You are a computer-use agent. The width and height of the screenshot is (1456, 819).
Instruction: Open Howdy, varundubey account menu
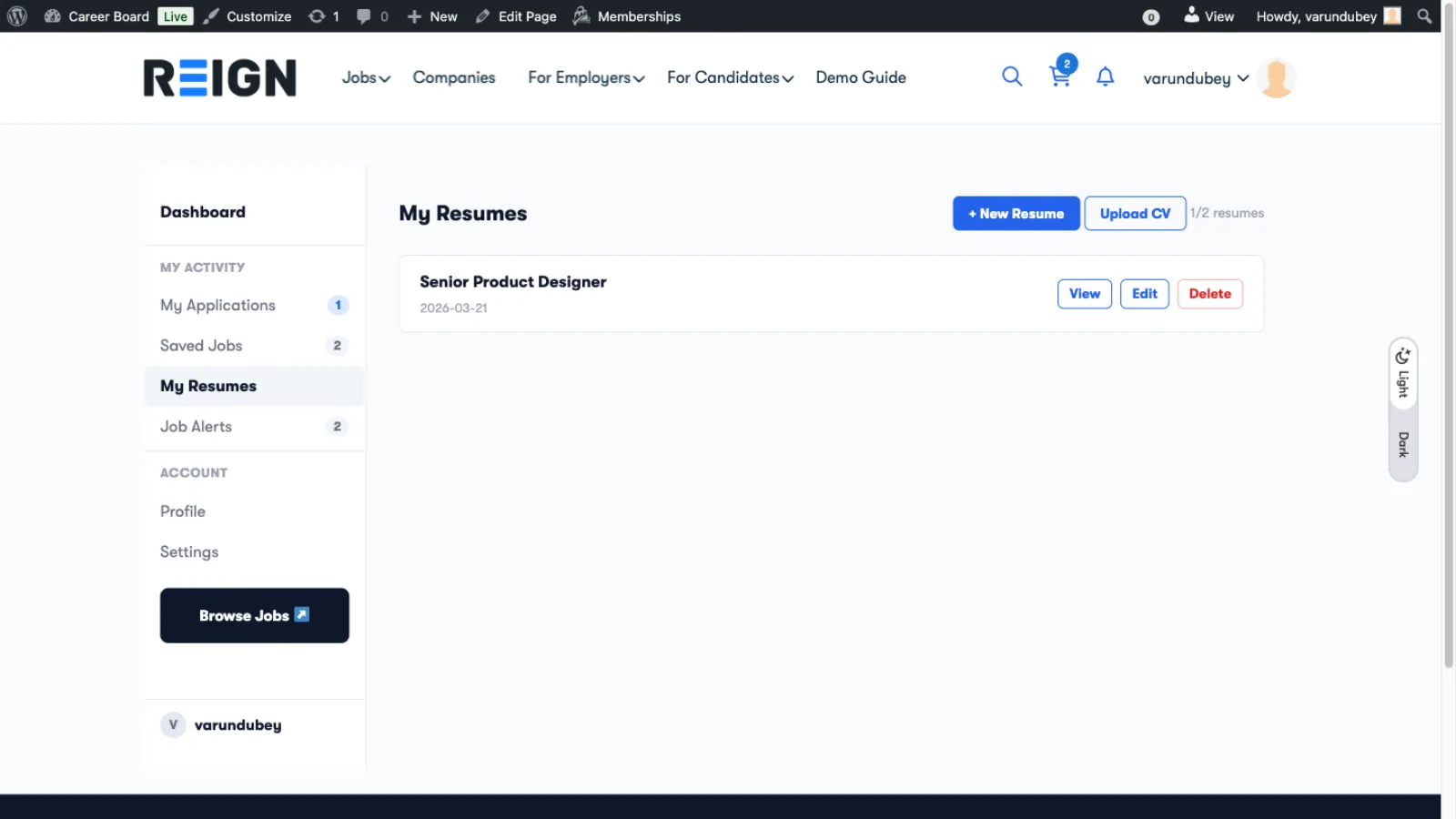1328,16
